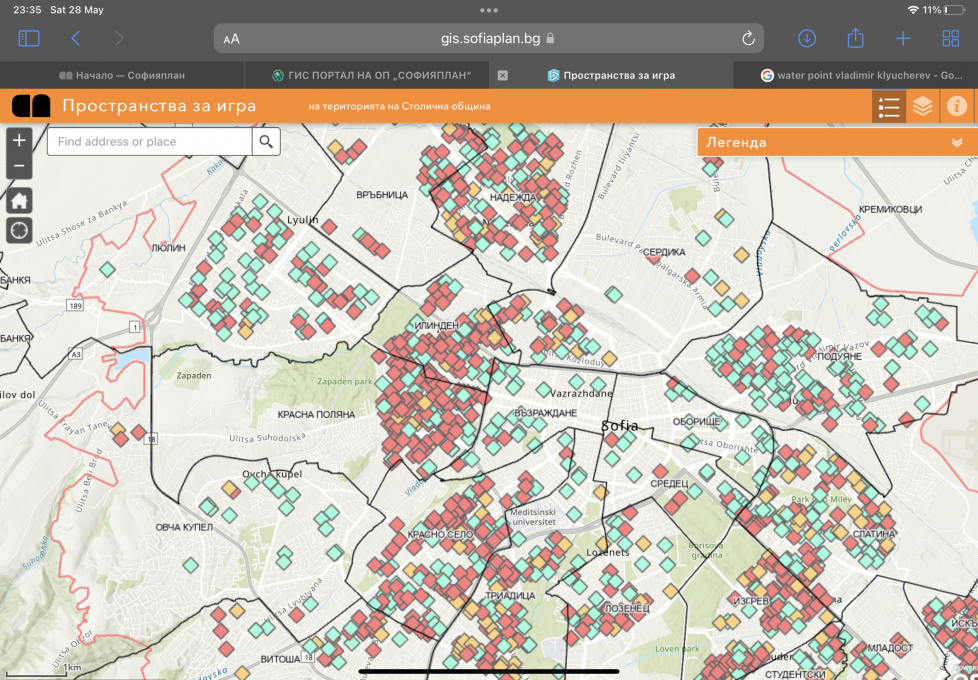
Task: Open a new Safari tab
Action: [x=903, y=39]
